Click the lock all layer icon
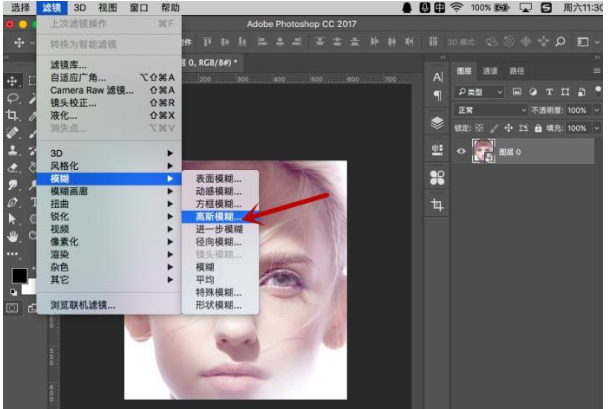This screenshot has width=615, height=409. tap(538, 128)
